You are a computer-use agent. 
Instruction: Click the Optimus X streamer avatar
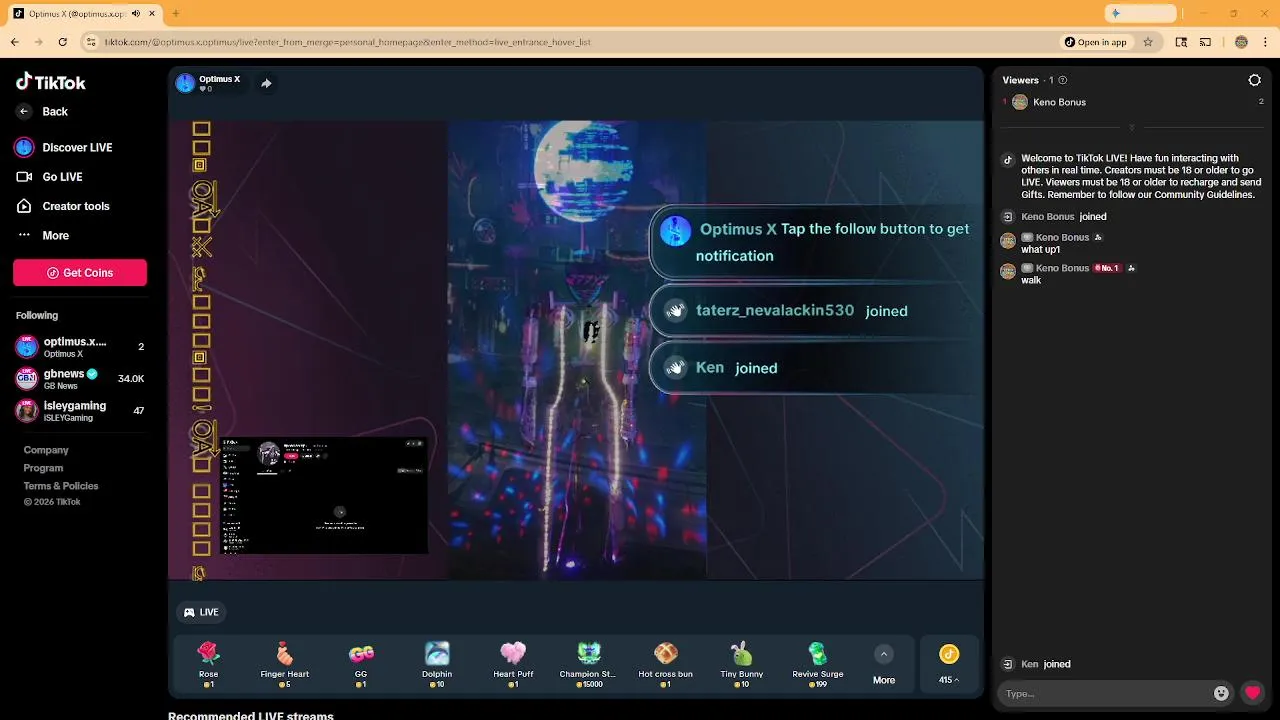click(x=185, y=83)
